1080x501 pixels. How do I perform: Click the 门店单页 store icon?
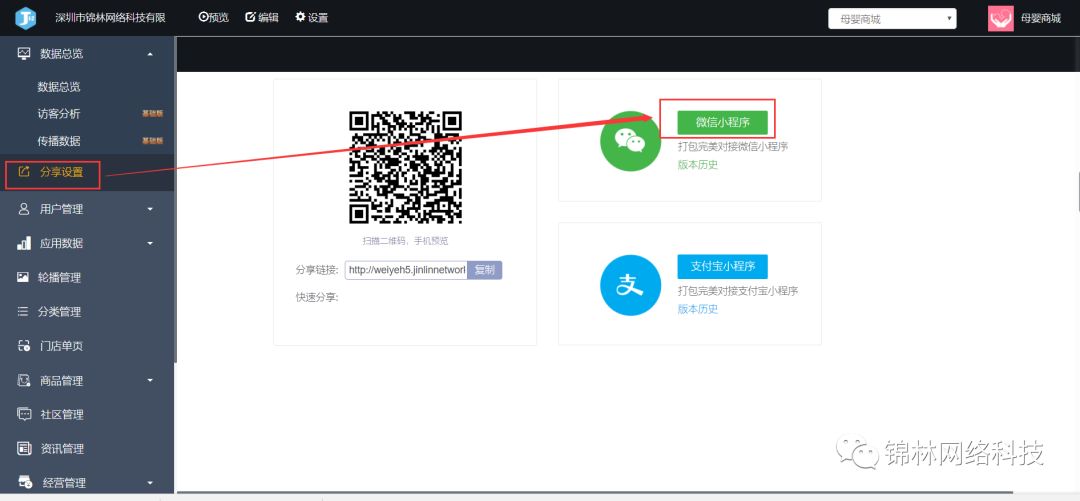click(24, 346)
